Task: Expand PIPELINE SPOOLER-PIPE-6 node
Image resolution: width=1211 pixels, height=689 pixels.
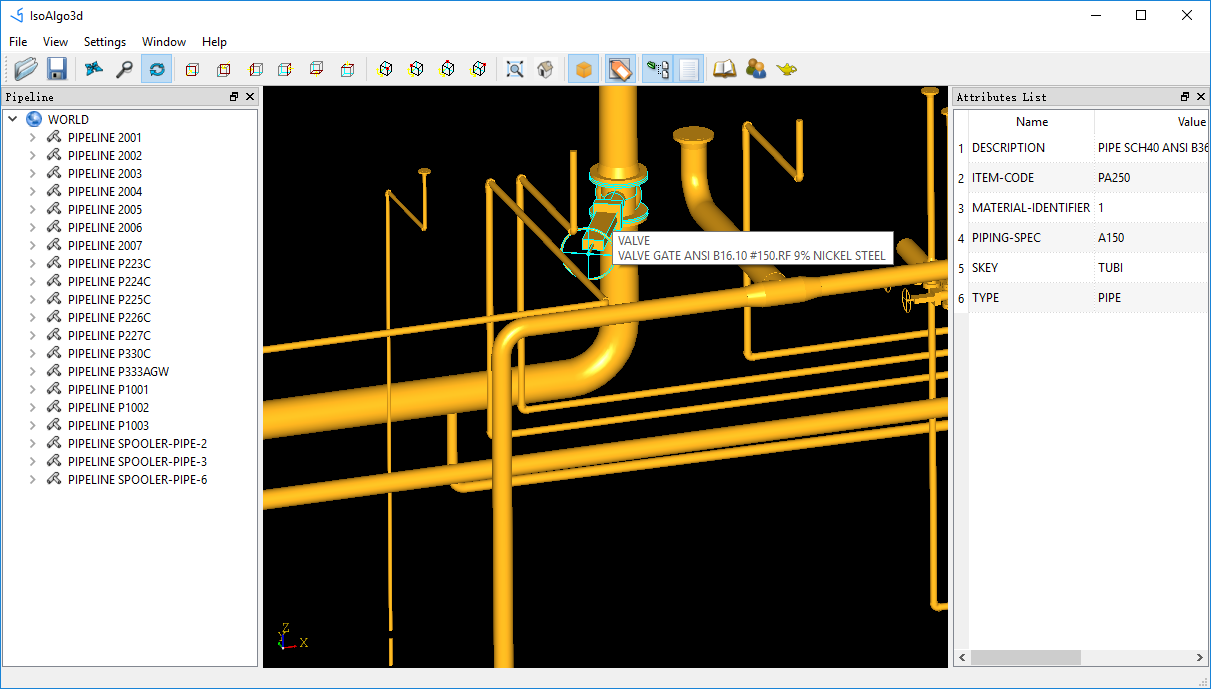Action: tap(33, 480)
